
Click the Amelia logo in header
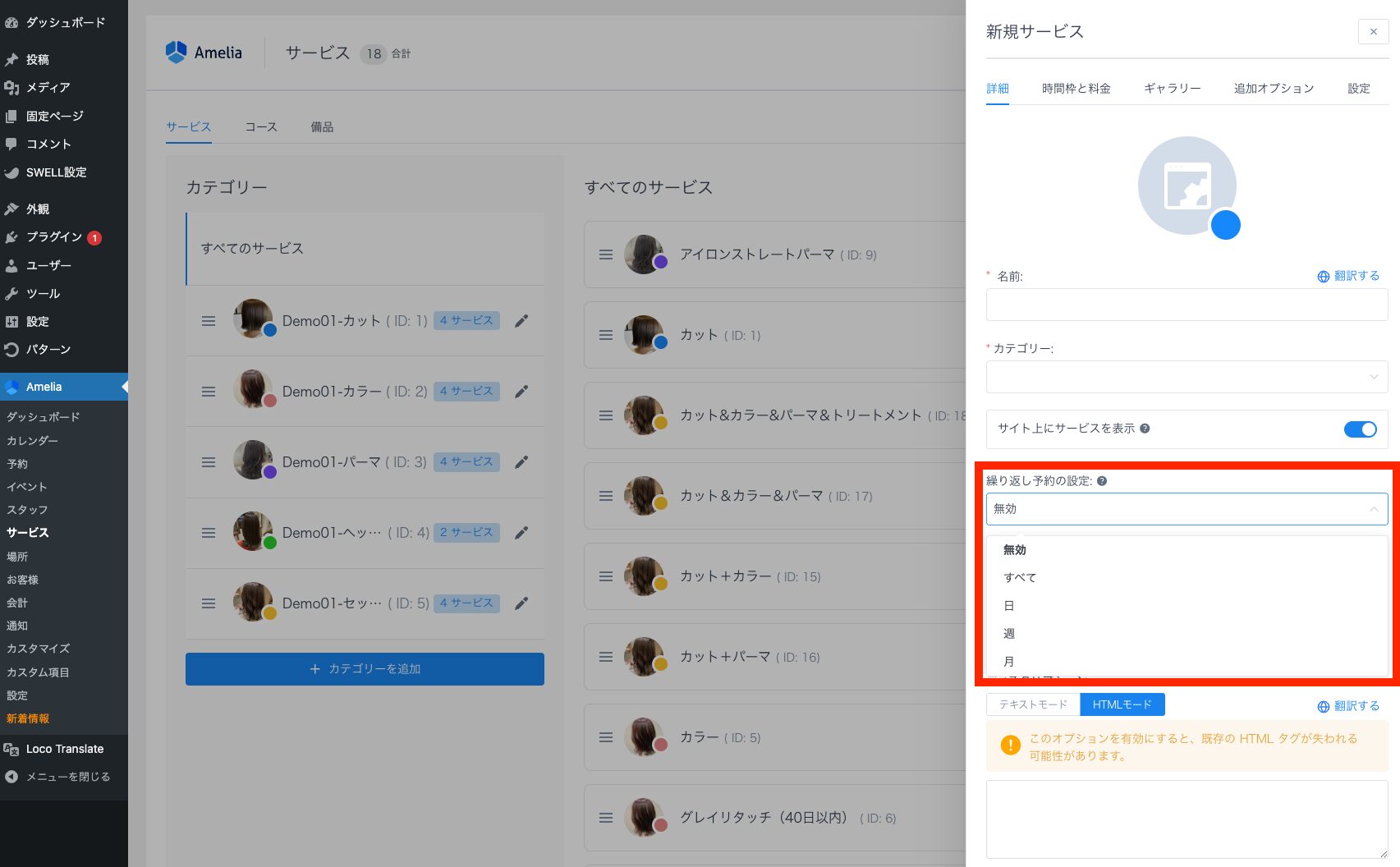click(x=204, y=53)
